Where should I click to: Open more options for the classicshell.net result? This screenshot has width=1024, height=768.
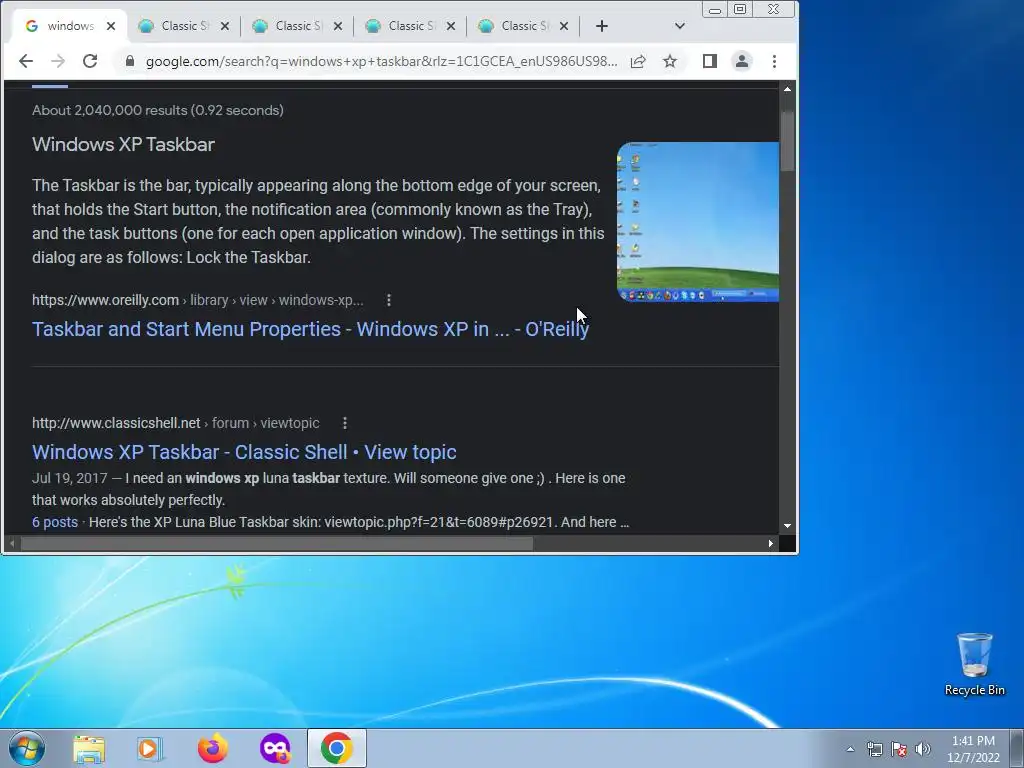tap(345, 423)
